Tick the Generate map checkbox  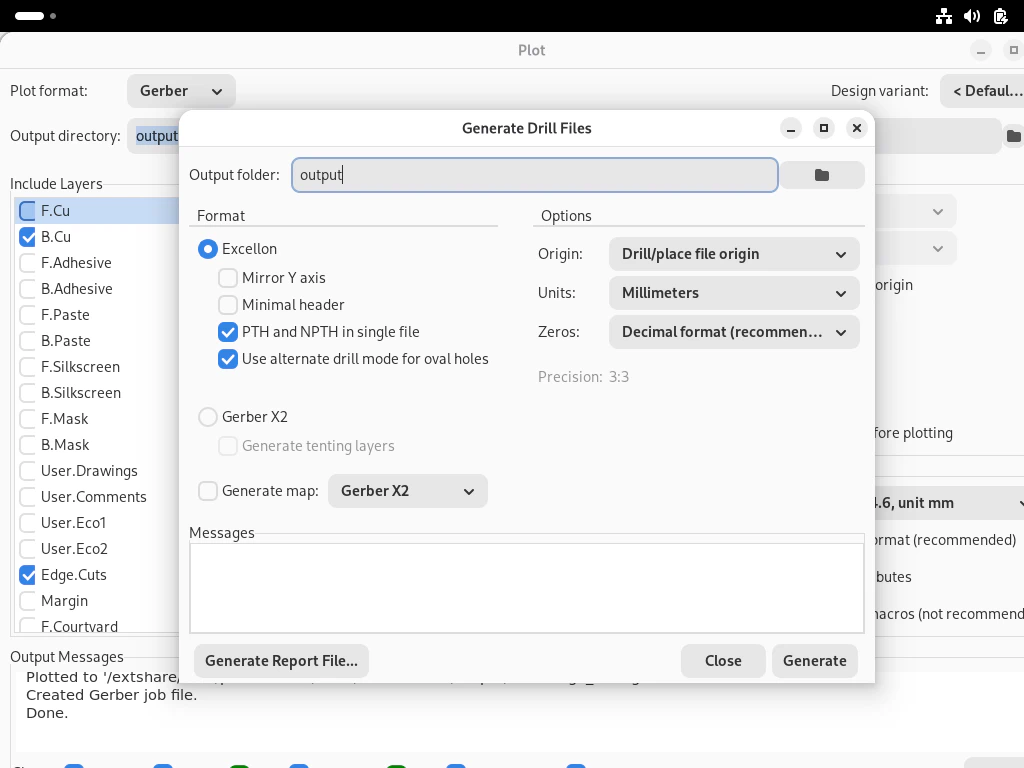[x=208, y=490]
